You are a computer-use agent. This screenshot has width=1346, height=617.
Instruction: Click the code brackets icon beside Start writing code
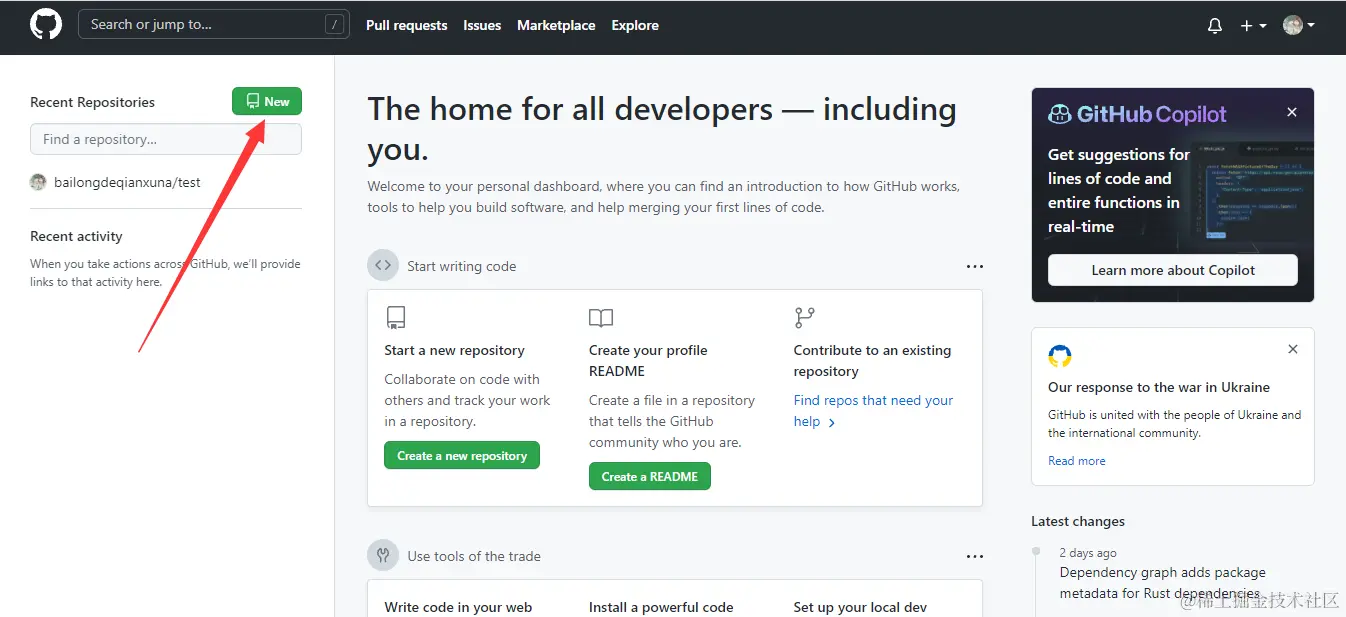[383, 266]
